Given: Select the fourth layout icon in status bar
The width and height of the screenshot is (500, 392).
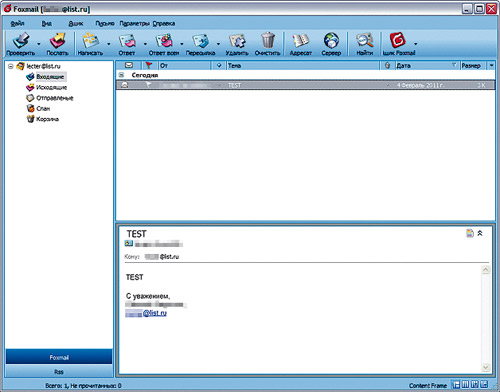Looking at the screenshot, I should point(484,384).
